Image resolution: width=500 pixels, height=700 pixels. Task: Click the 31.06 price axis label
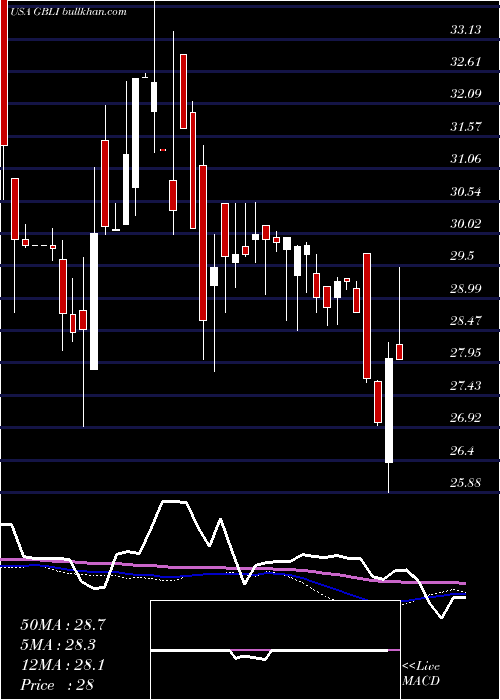tap(466, 159)
